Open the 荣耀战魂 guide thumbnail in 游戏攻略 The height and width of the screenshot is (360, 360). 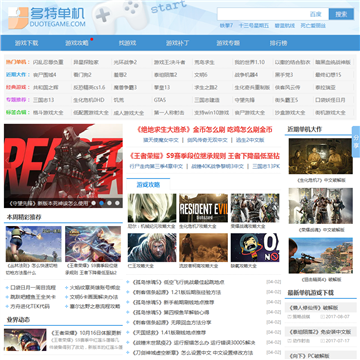[255, 208]
